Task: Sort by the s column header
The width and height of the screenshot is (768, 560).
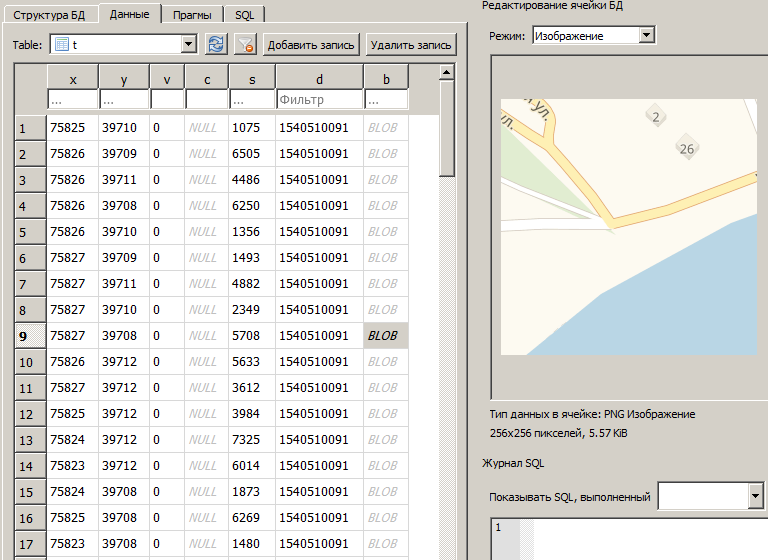Action: (252, 78)
